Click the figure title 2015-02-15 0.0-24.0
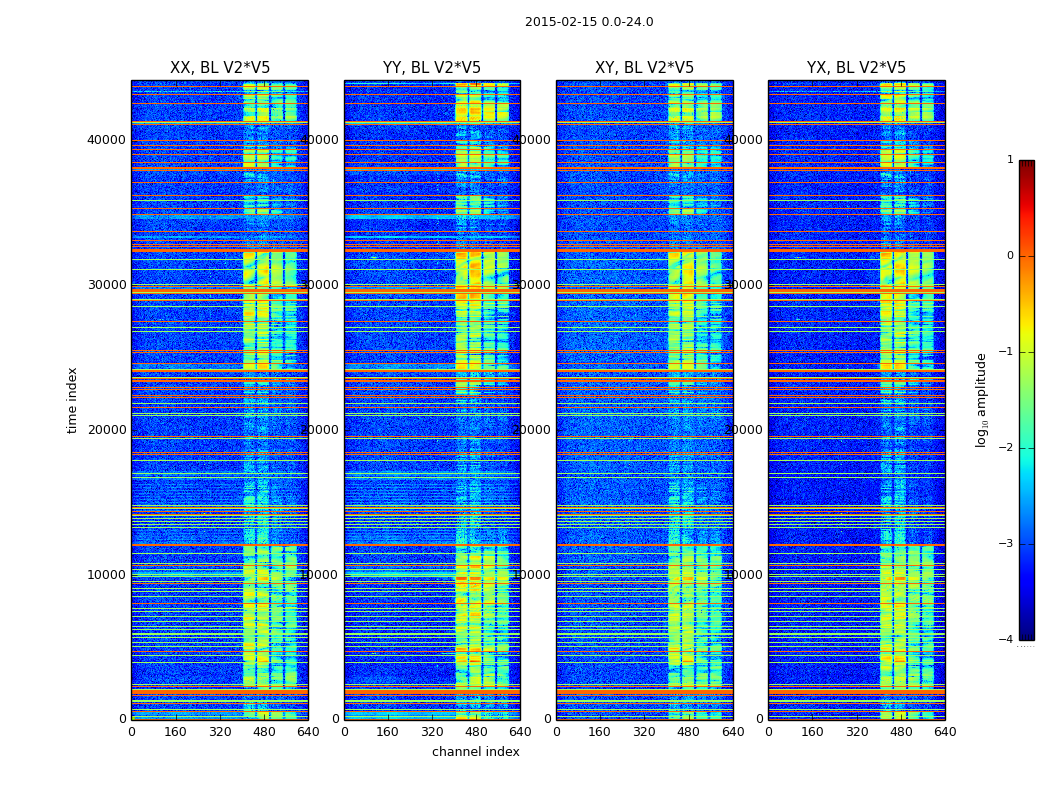The height and width of the screenshot is (800, 1050). [x=589, y=22]
